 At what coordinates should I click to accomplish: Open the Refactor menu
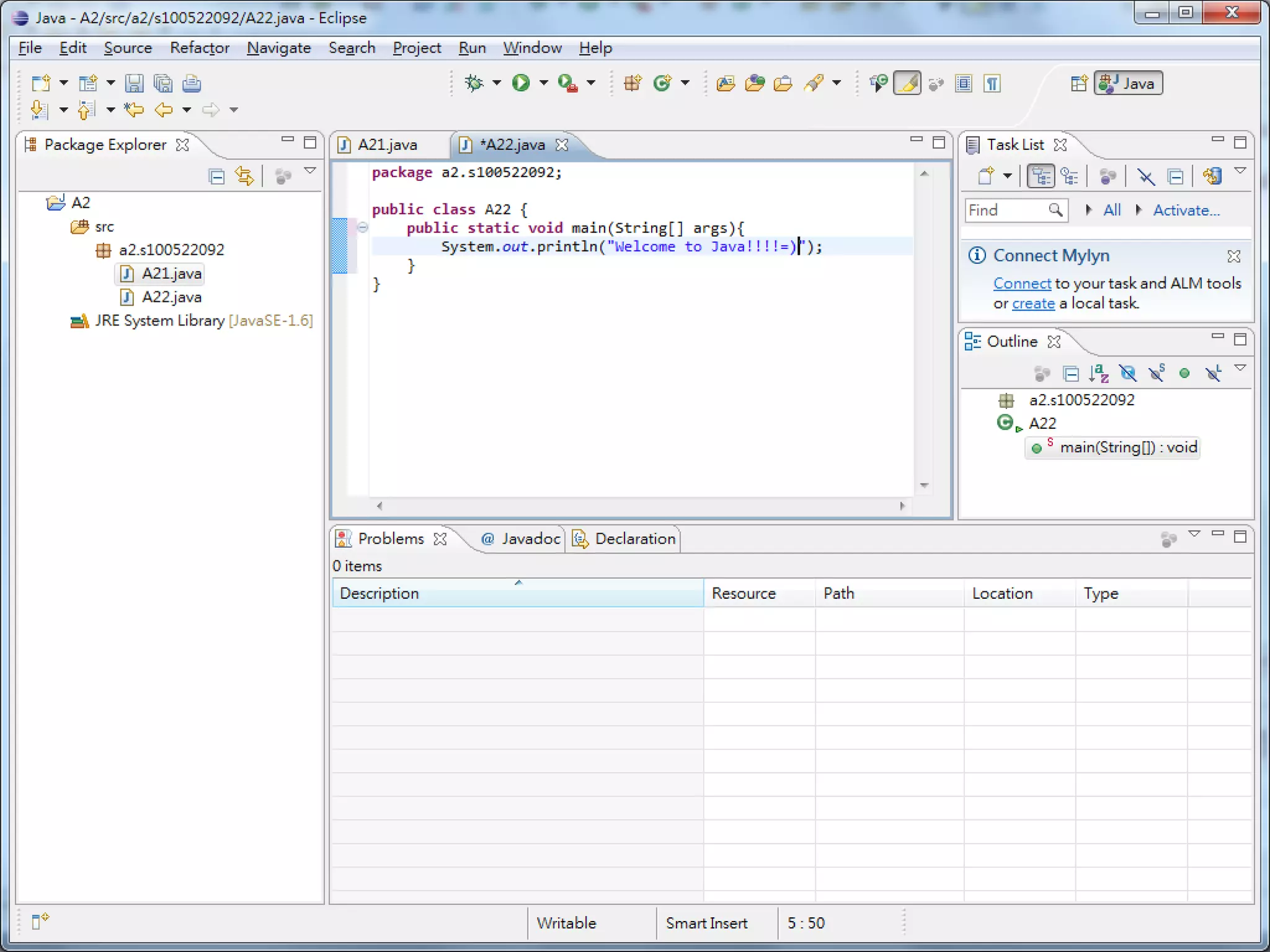pos(199,48)
